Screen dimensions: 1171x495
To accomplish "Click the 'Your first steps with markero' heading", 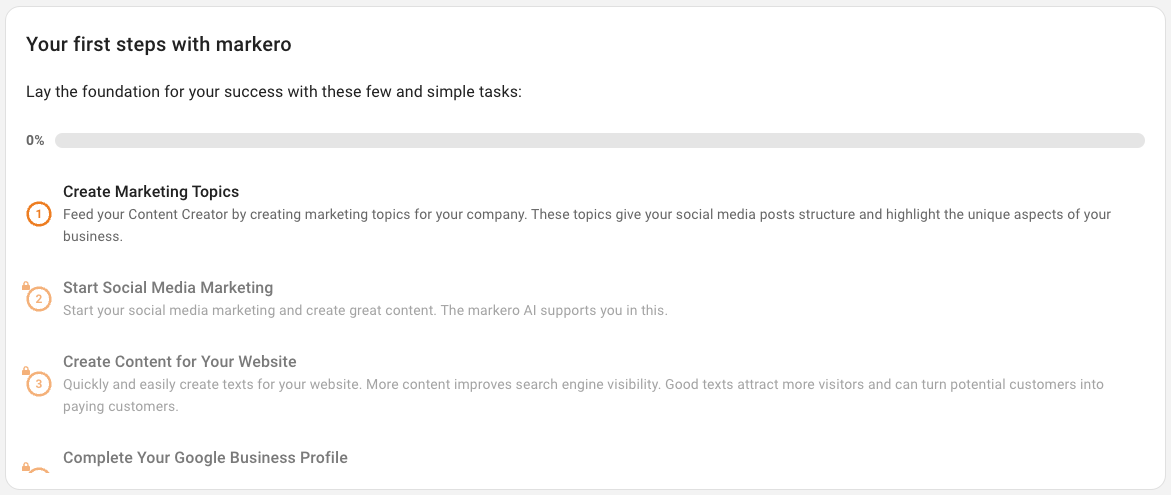I will click(158, 45).
